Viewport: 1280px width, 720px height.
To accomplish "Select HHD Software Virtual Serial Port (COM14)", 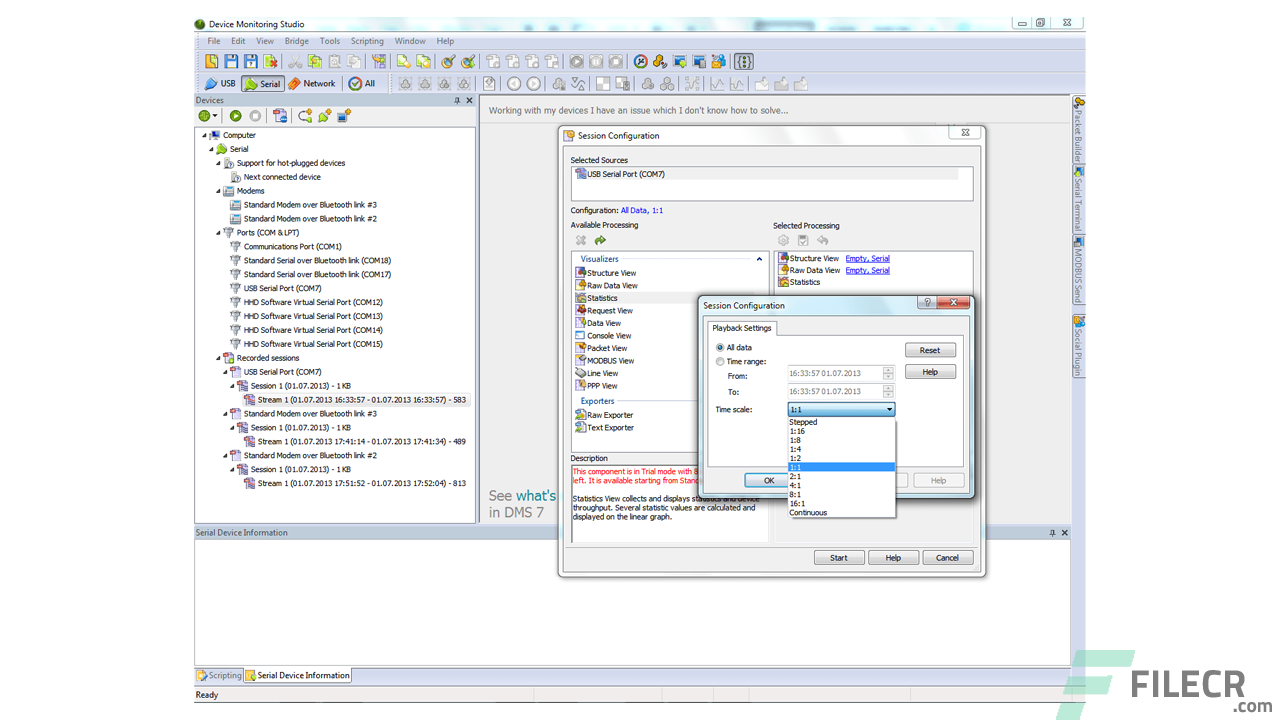I will point(306,330).
